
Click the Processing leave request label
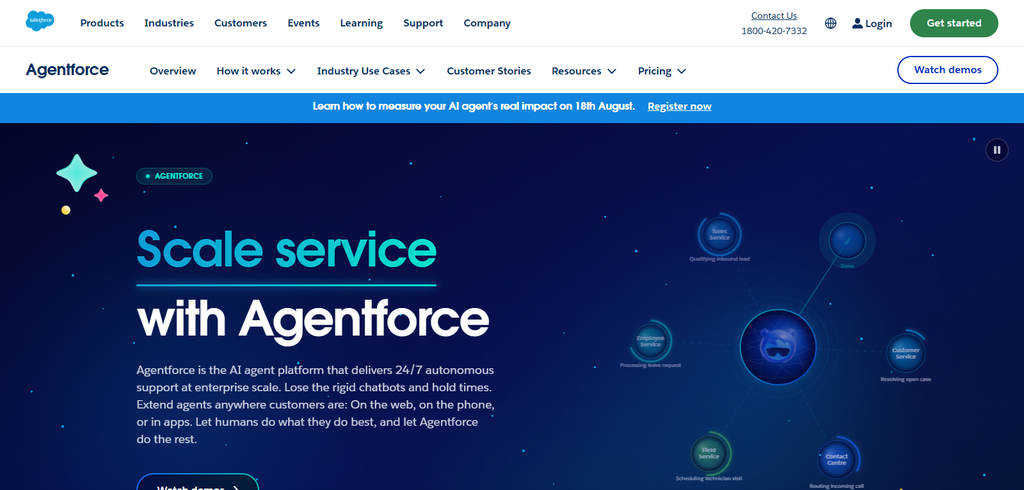[650, 365]
